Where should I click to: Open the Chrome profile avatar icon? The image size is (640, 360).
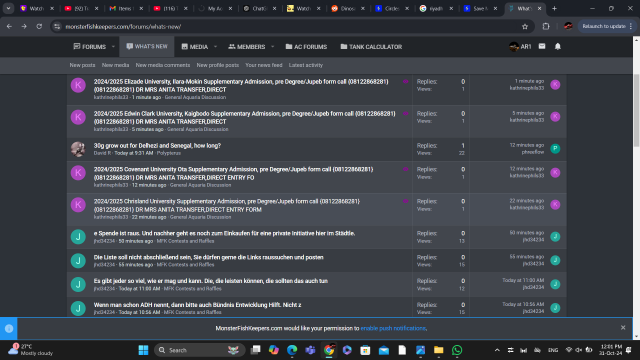pos(568,27)
